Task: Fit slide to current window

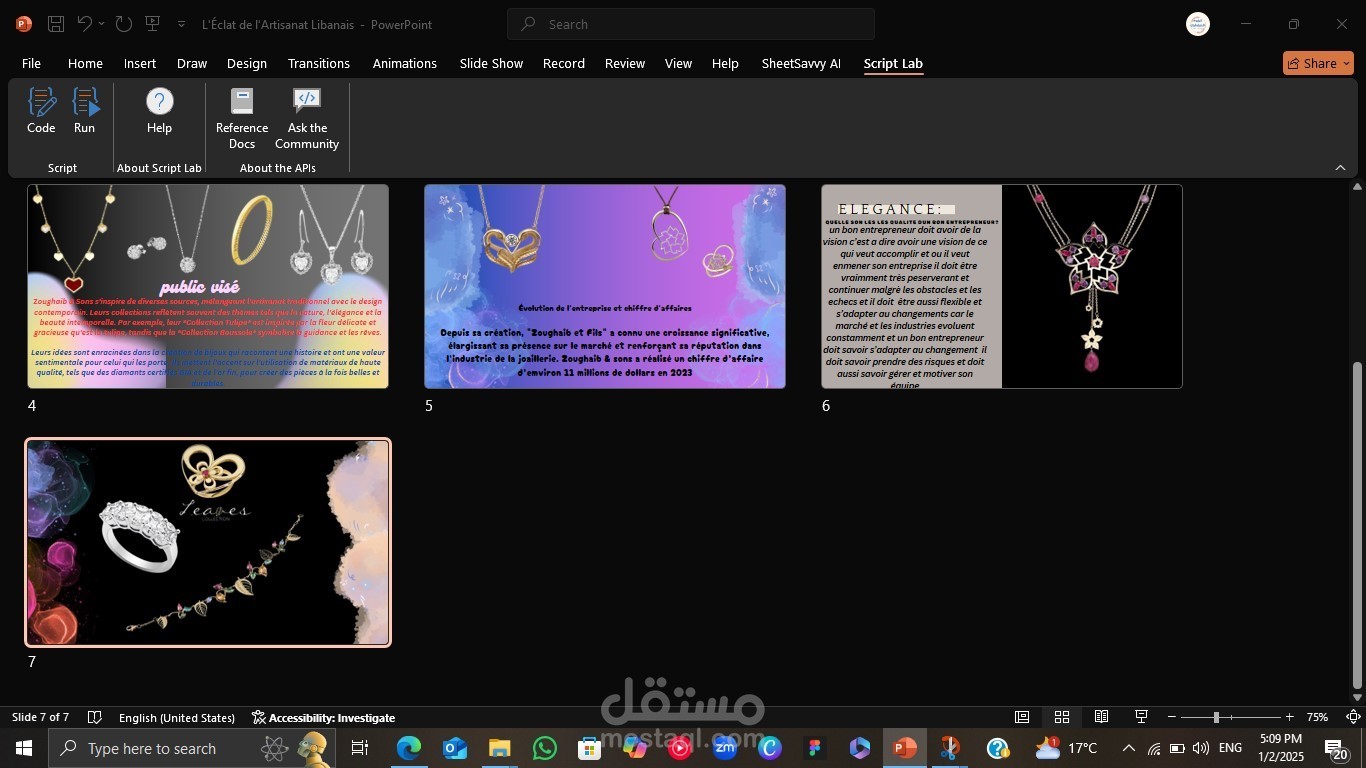Action: tap(1353, 717)
